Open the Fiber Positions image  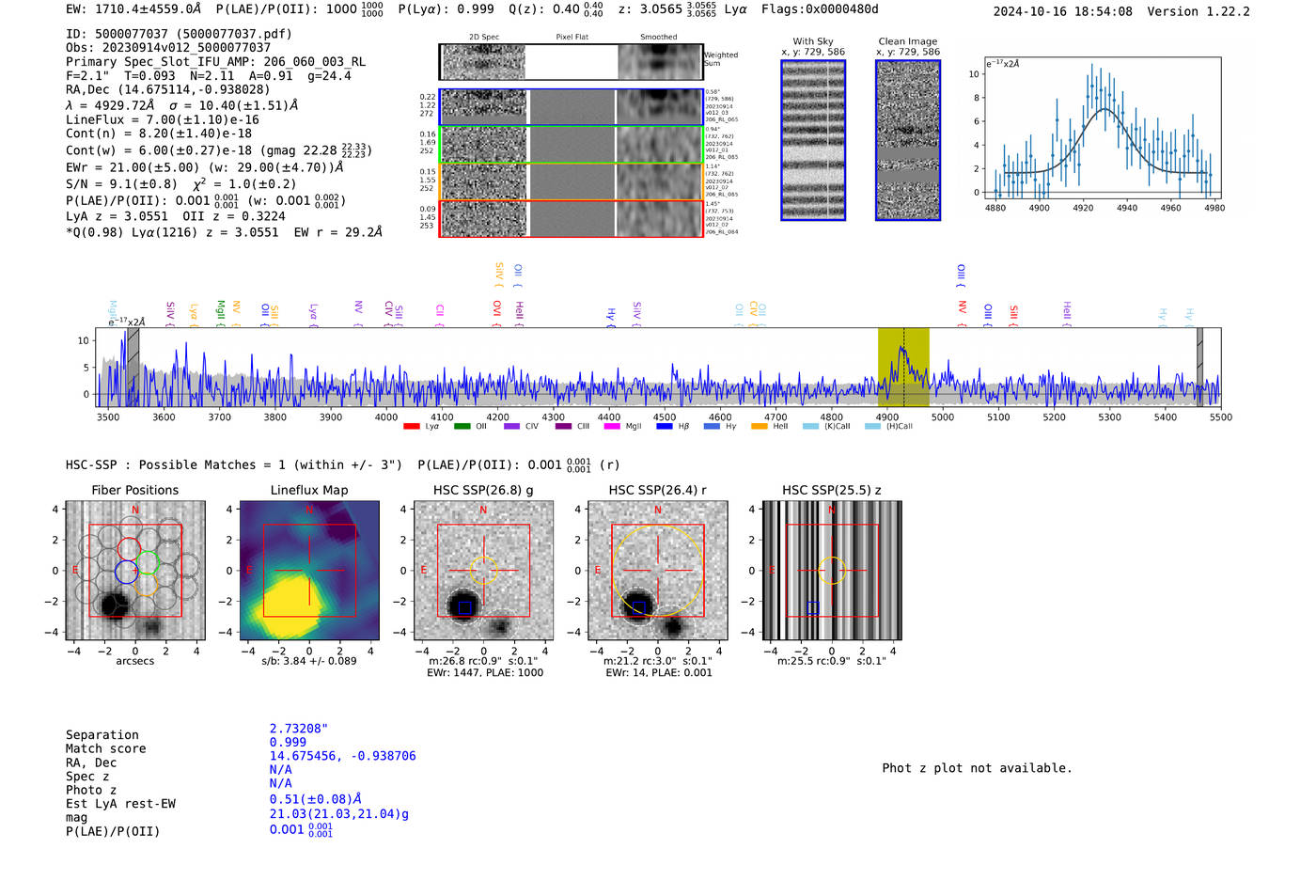tap(135, 571)
